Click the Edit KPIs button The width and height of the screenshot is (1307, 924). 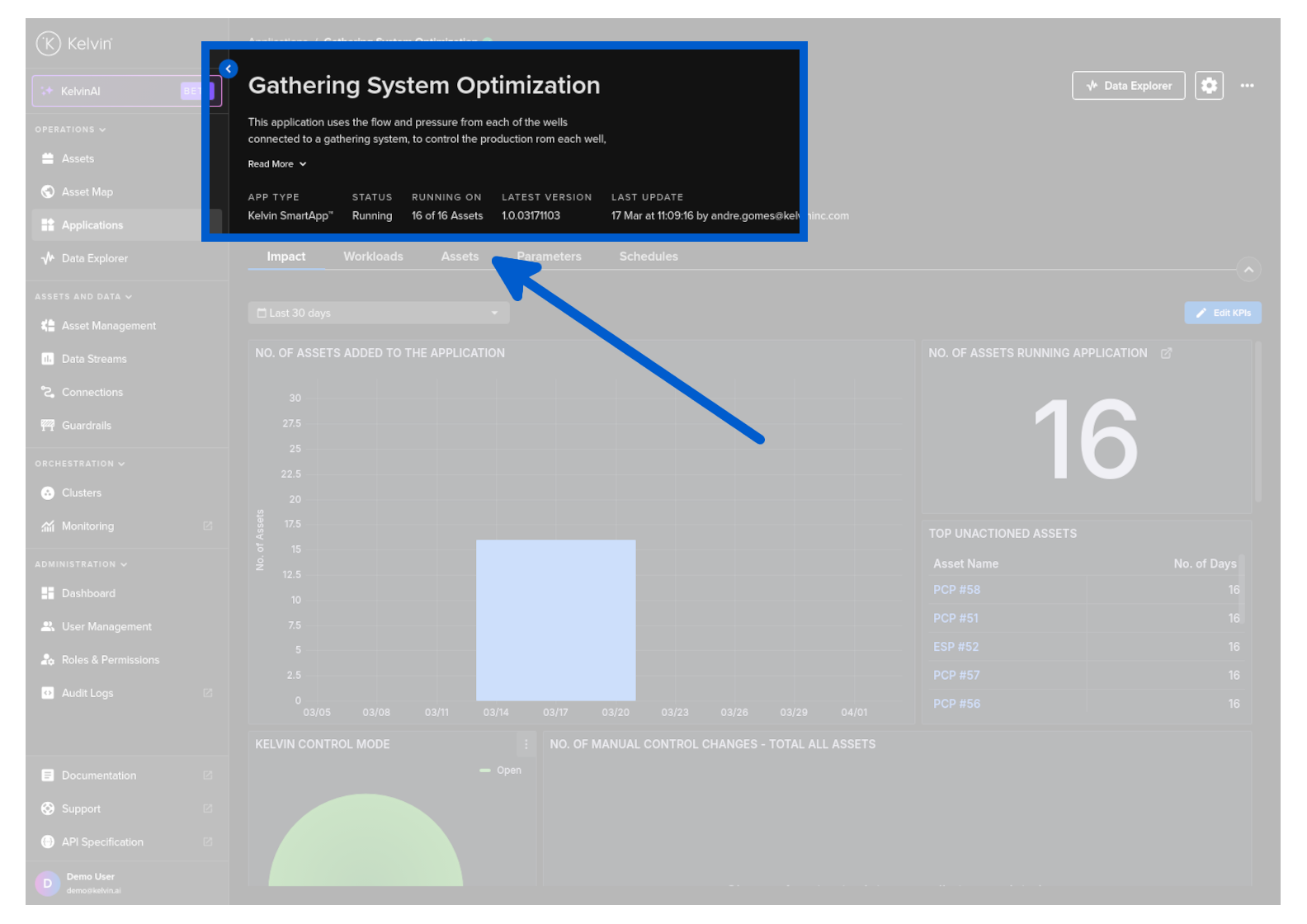coord(1222,313)
